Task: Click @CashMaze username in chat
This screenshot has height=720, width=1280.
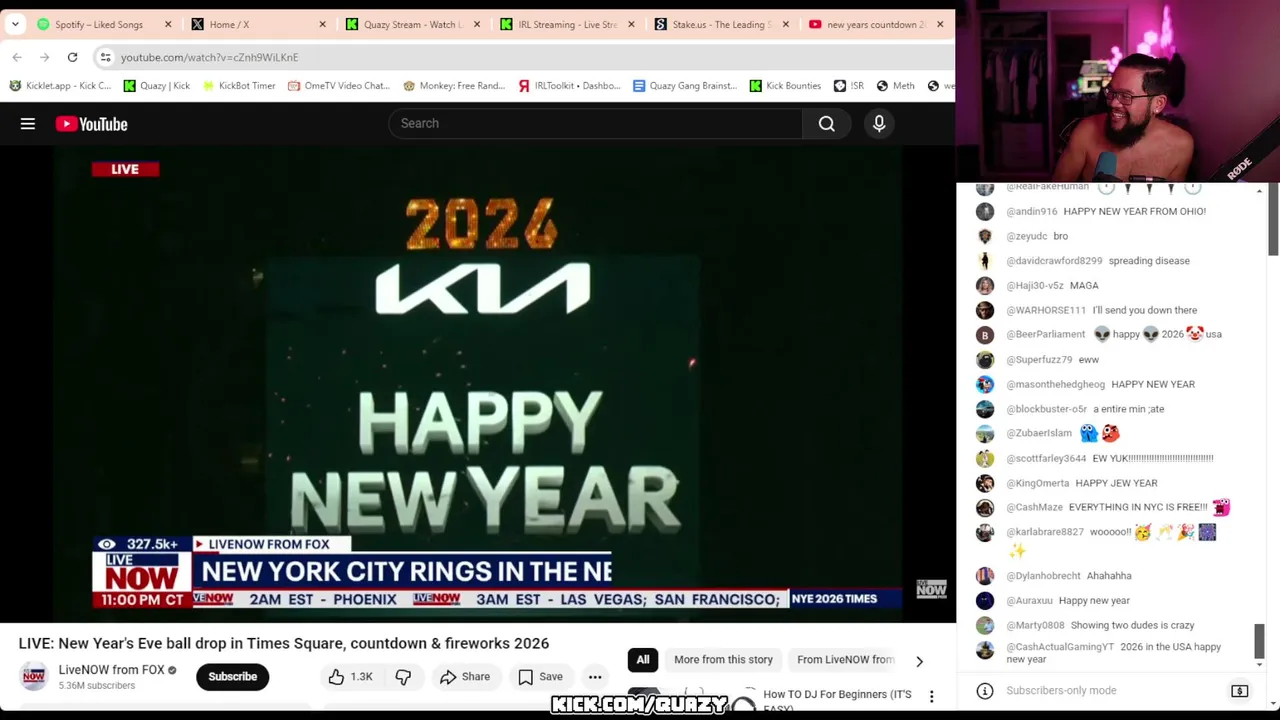Action: (x=1034, y=508)
